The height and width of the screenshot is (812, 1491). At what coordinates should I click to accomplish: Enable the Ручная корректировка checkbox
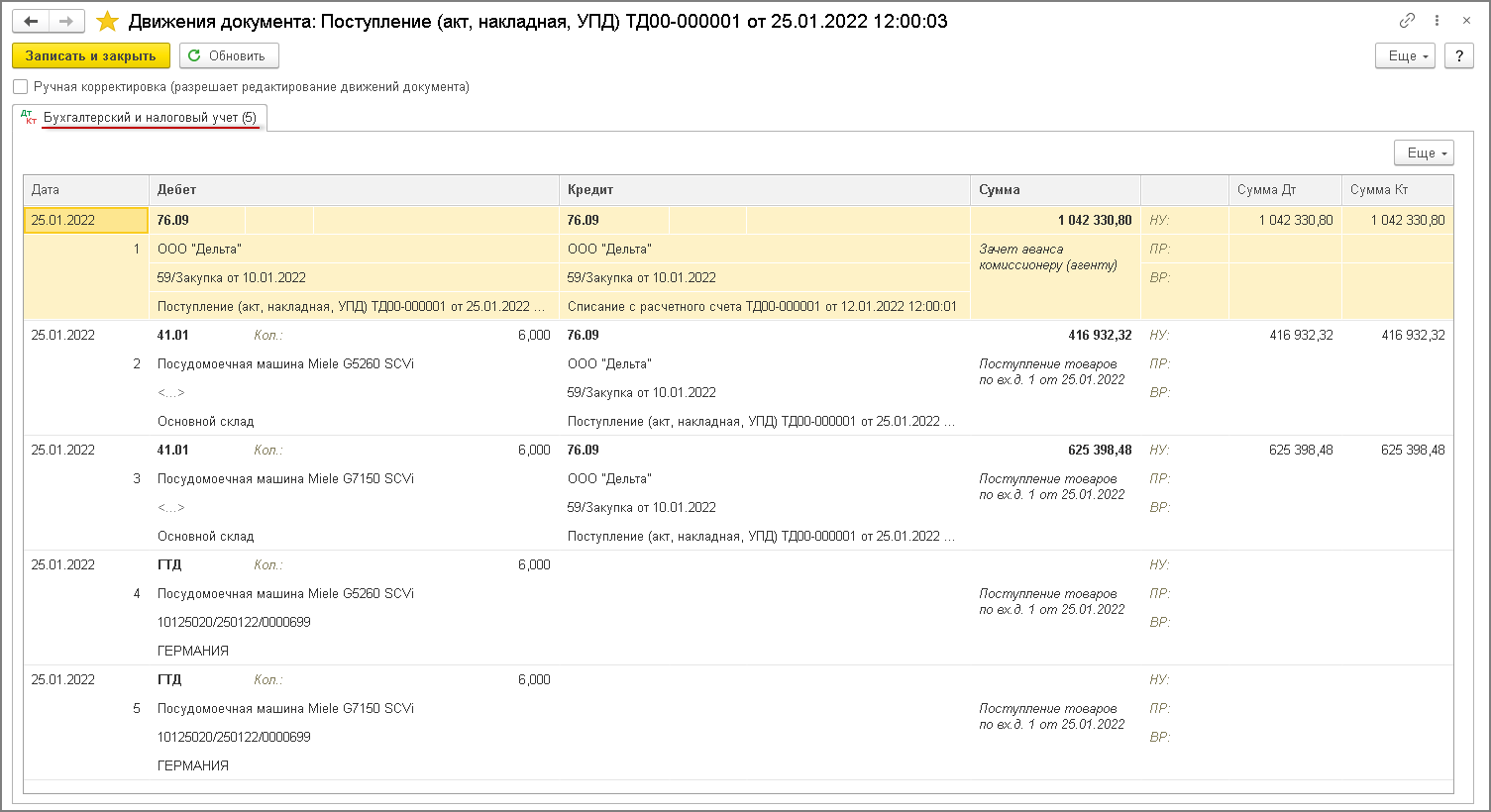click(x=20, y=87)
